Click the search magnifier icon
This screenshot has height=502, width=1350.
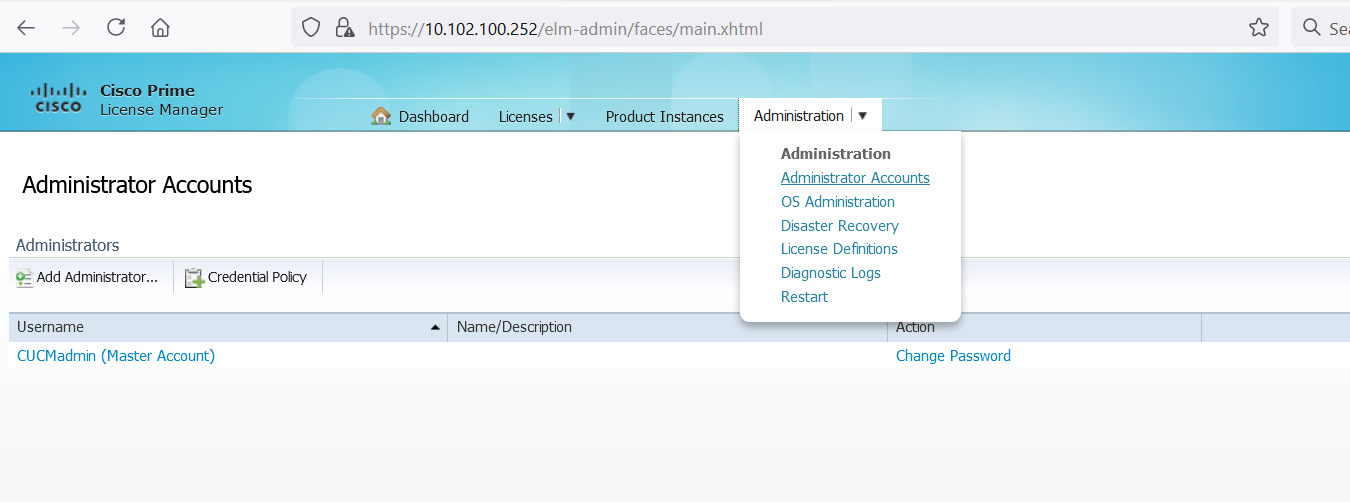(1312, 28)
